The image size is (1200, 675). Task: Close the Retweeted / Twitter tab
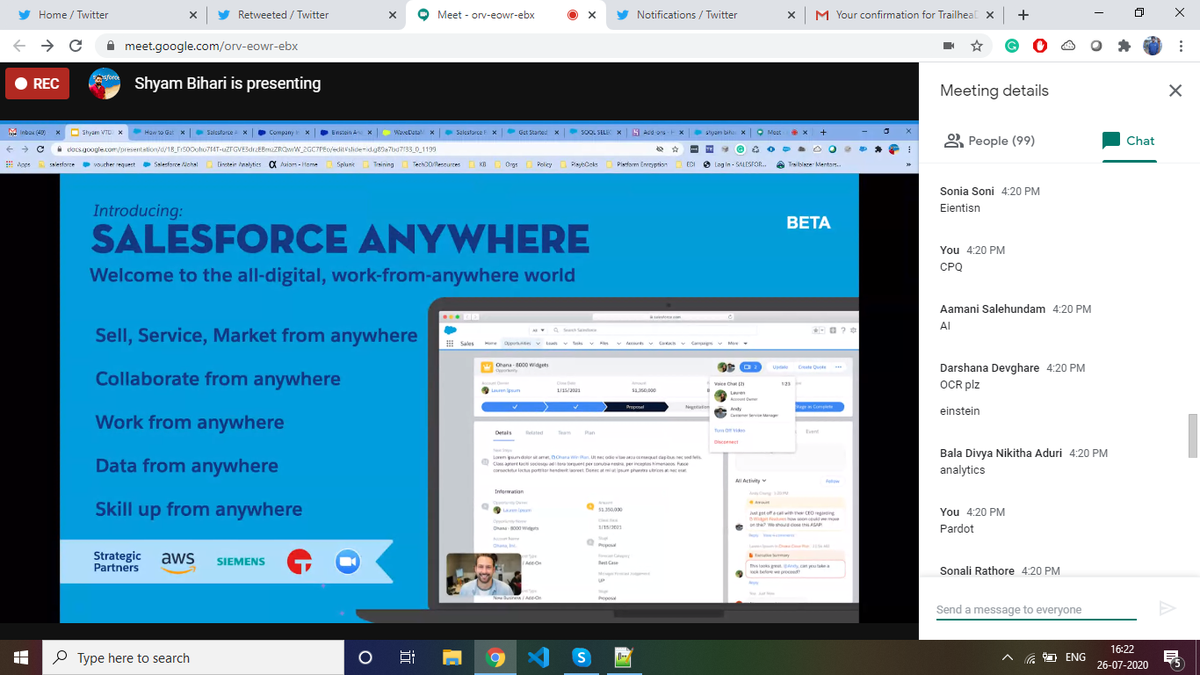pos(392,15)
